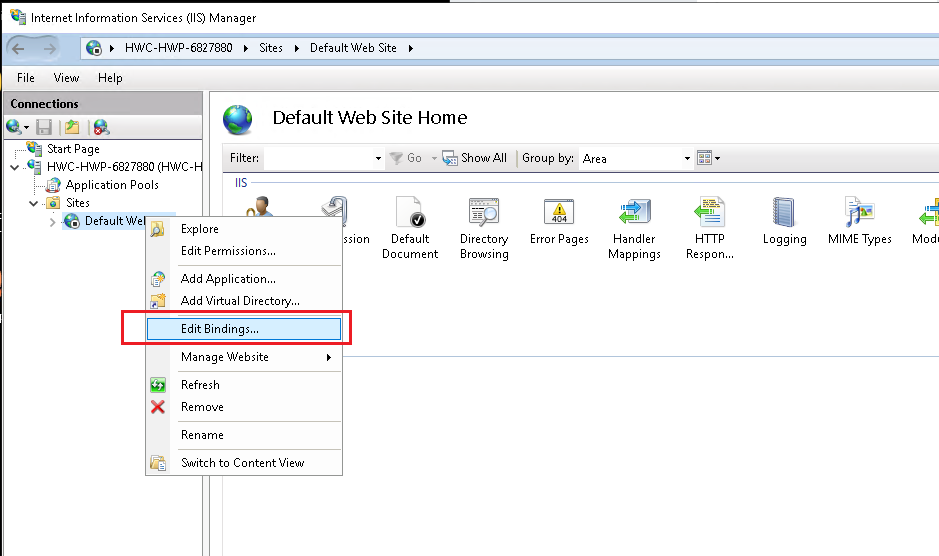939x556 pixels.
Task: Click Default Web Site in breadcrumb
Action: point(353,48)
